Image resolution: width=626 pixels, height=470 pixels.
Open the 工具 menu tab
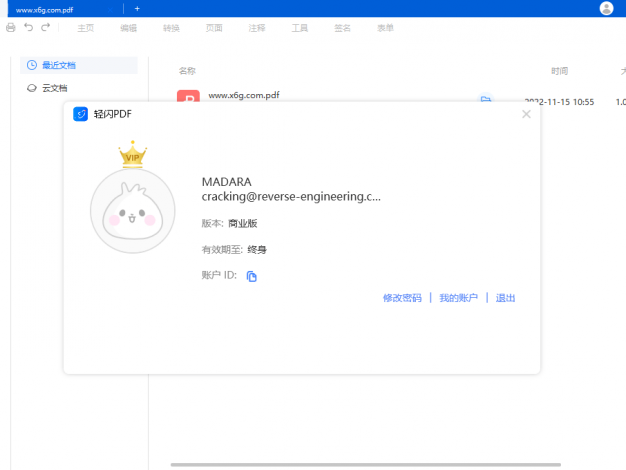tap(299, 28)
